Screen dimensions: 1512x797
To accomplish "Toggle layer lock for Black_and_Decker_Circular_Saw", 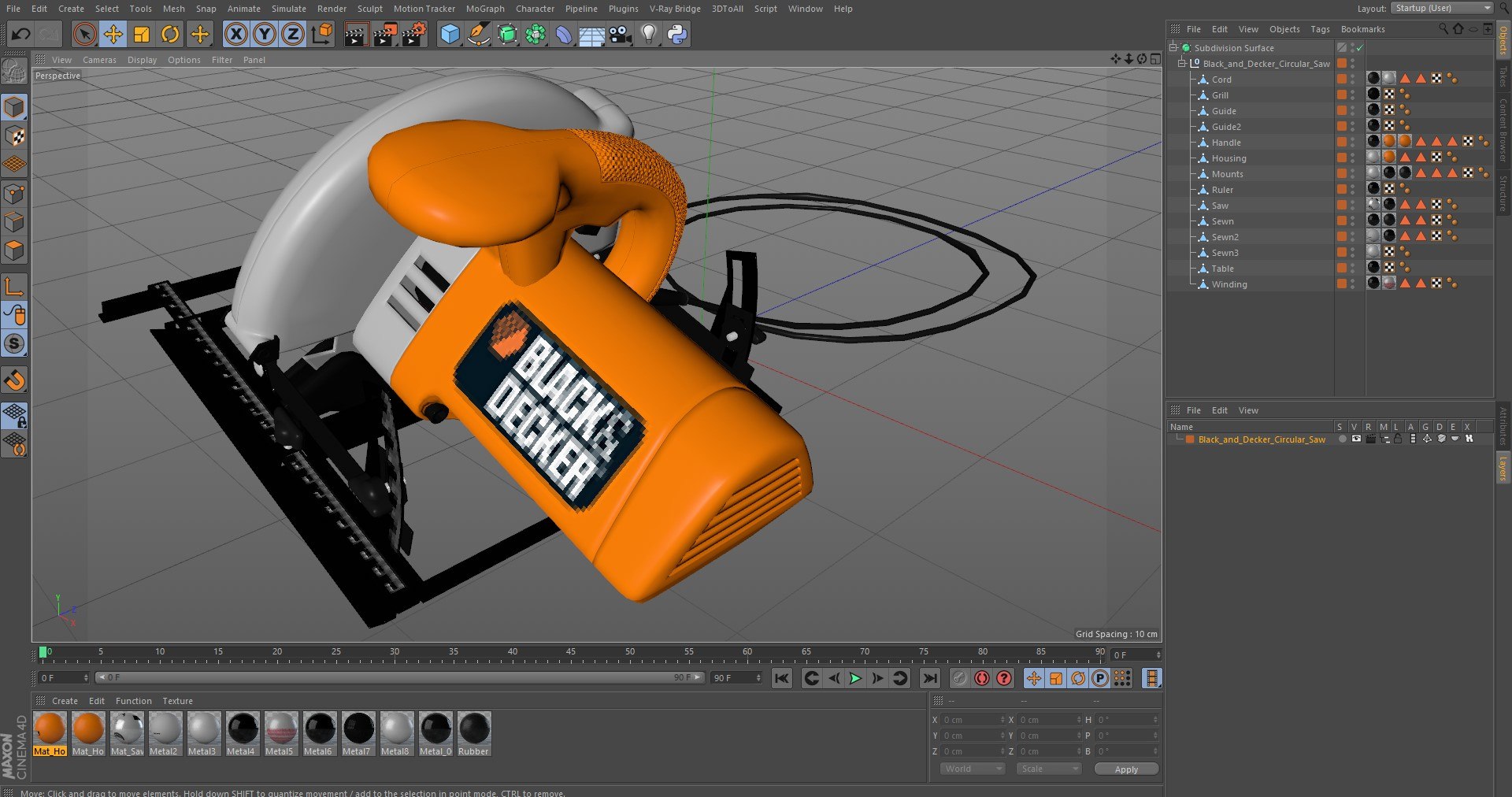I will click(x=1398, y=439).
